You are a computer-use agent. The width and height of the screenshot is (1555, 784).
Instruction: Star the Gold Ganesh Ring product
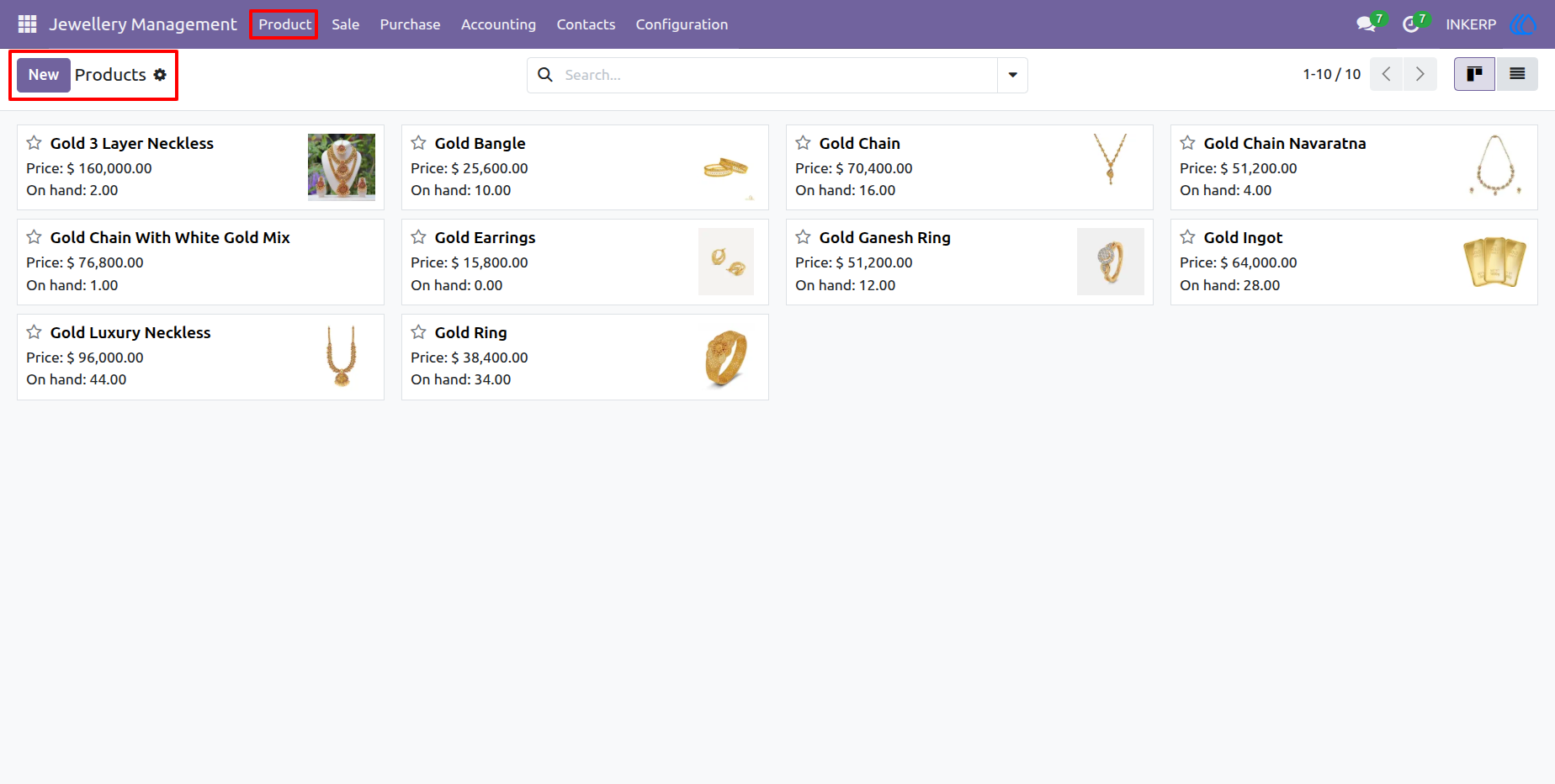pyautogui.click(x=803, y=237)
